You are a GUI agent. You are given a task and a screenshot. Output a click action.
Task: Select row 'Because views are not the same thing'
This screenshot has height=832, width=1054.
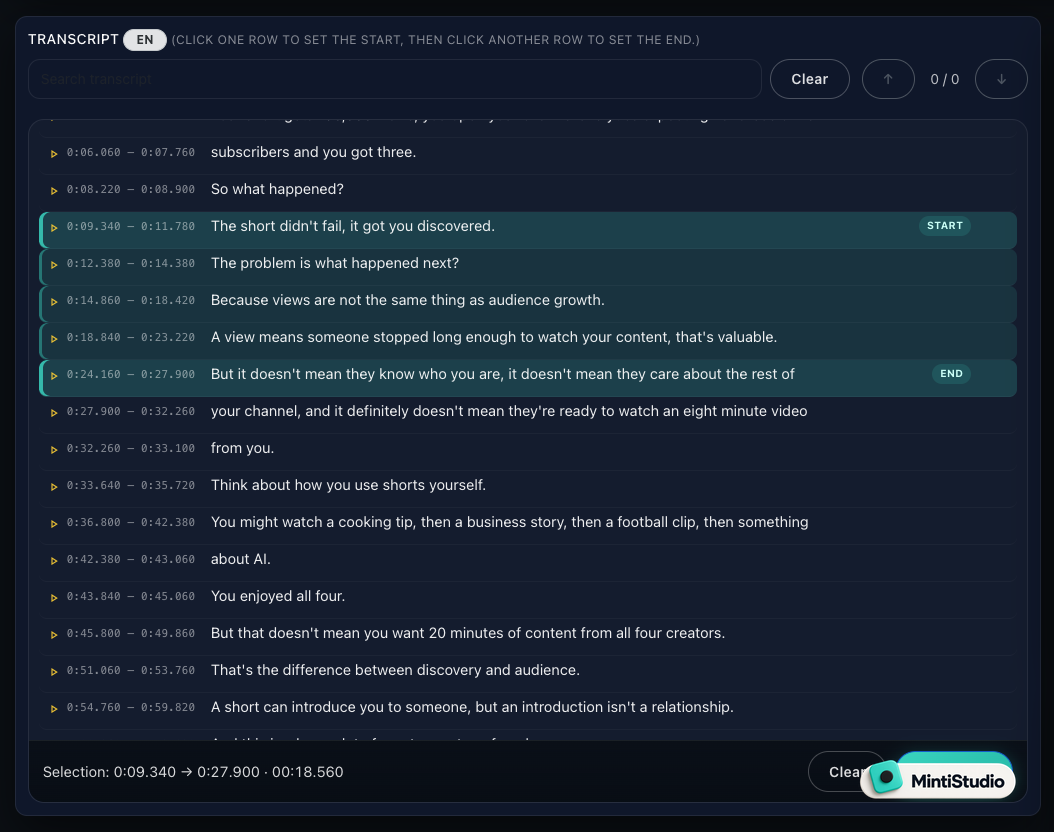(528, 304)
